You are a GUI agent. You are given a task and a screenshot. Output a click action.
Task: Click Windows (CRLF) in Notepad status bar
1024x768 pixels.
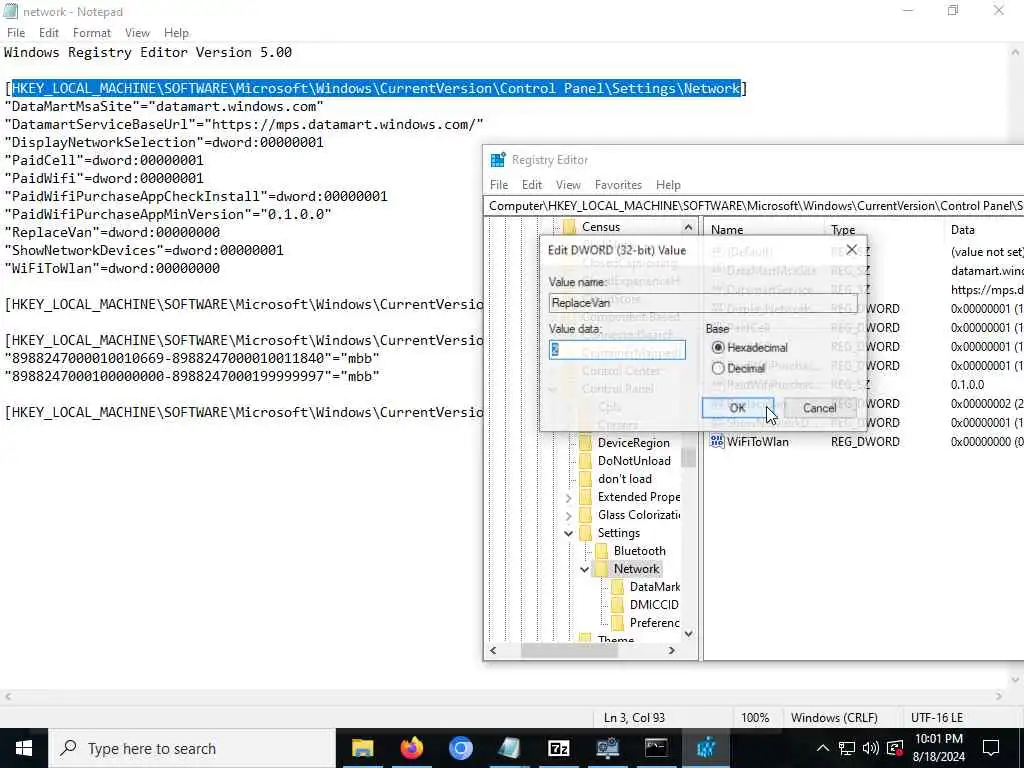[834, 718]
